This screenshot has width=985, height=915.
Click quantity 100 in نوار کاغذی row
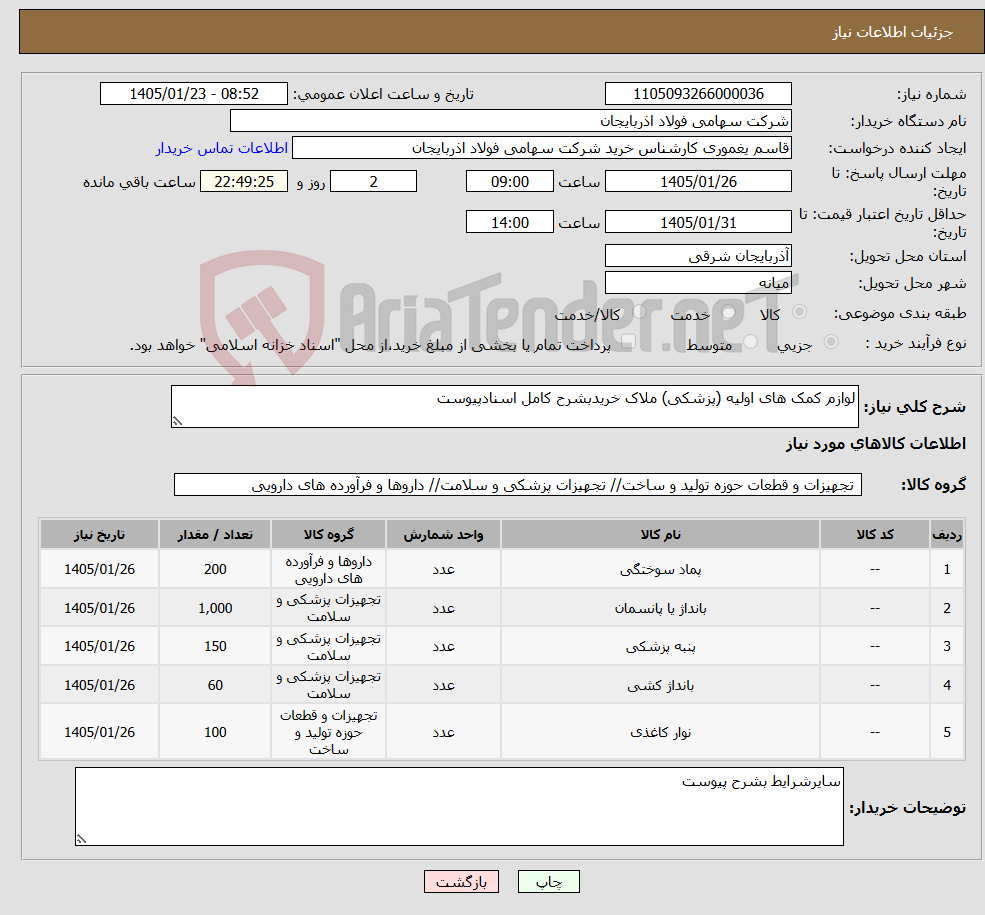[x=215, y=732]
